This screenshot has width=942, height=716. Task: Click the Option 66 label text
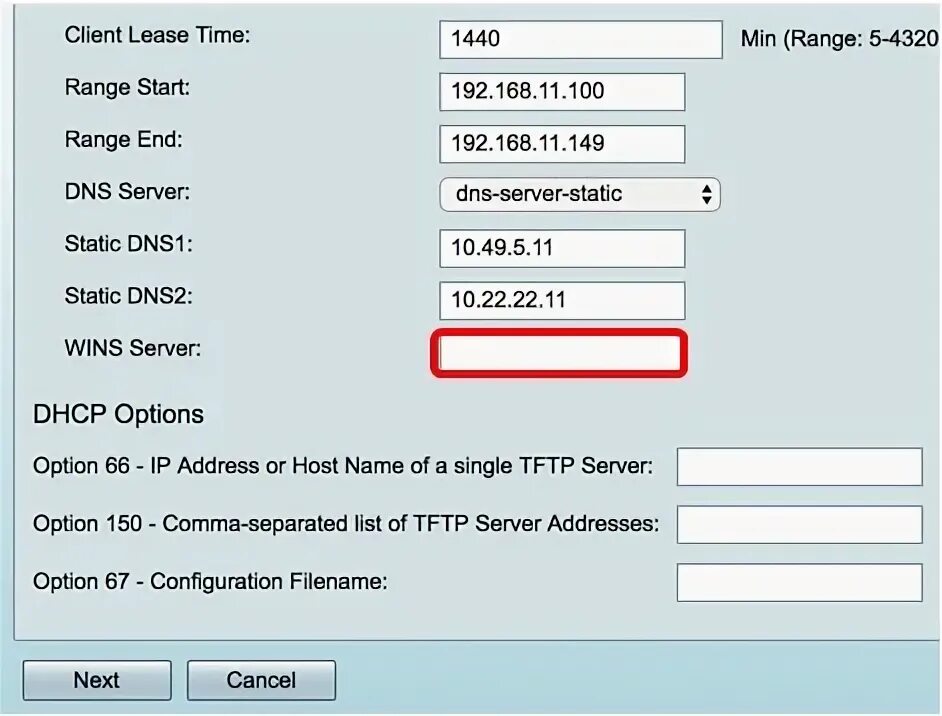(x=343, y=466)
